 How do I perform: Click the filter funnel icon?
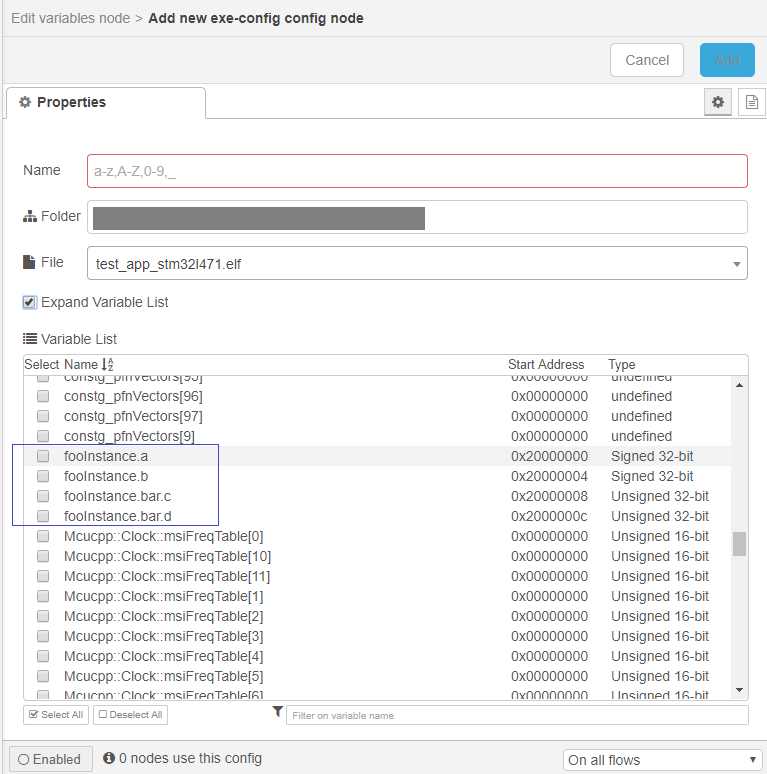point(277,712)
